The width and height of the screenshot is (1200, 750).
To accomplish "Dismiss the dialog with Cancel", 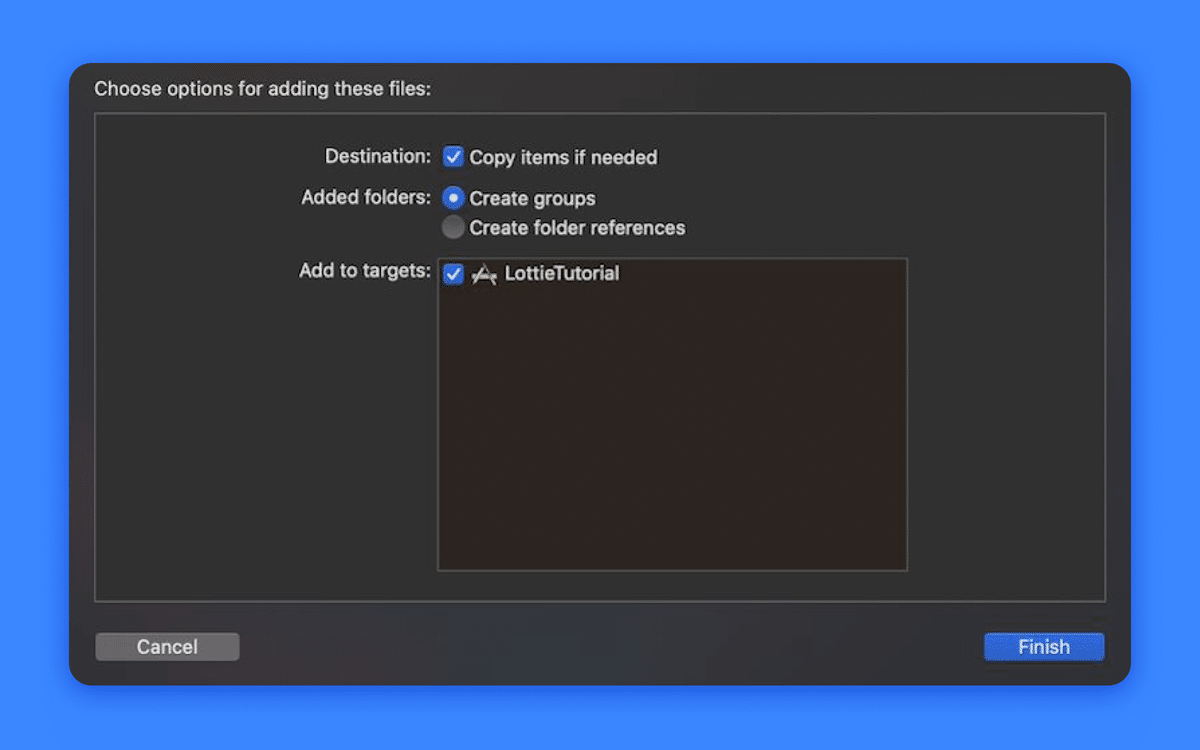I will click(167, 646).
